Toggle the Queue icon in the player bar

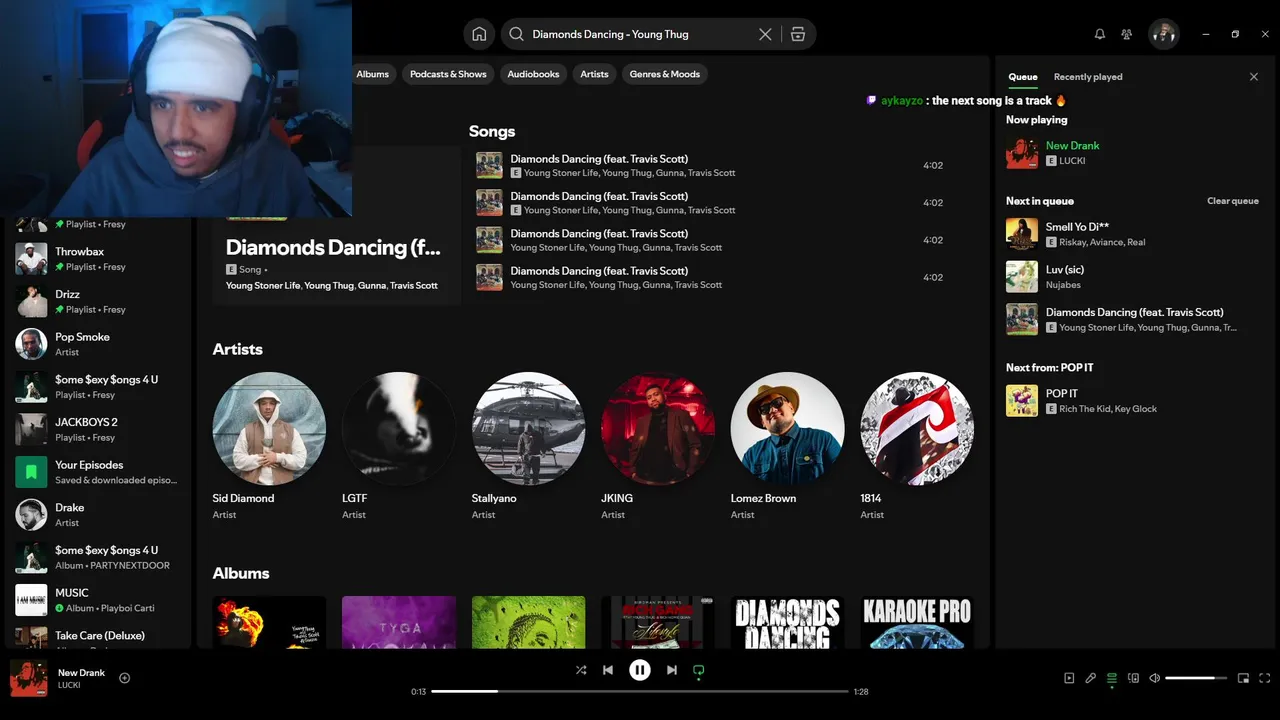coord(1112,678)
